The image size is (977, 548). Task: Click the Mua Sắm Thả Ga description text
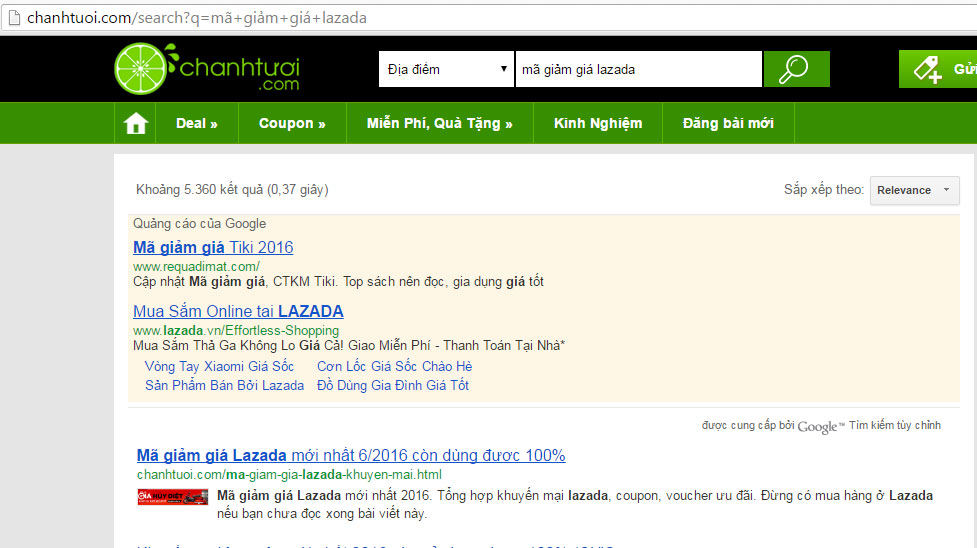pyautogui.click(x=349, y=345)
